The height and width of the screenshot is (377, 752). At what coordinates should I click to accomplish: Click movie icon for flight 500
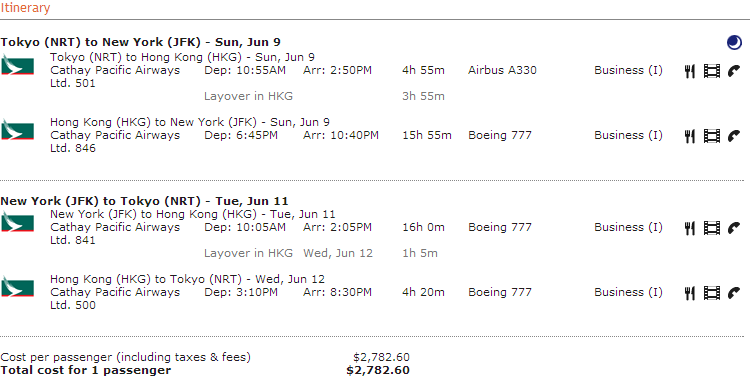pyautogui.click(x=712, y=293)
